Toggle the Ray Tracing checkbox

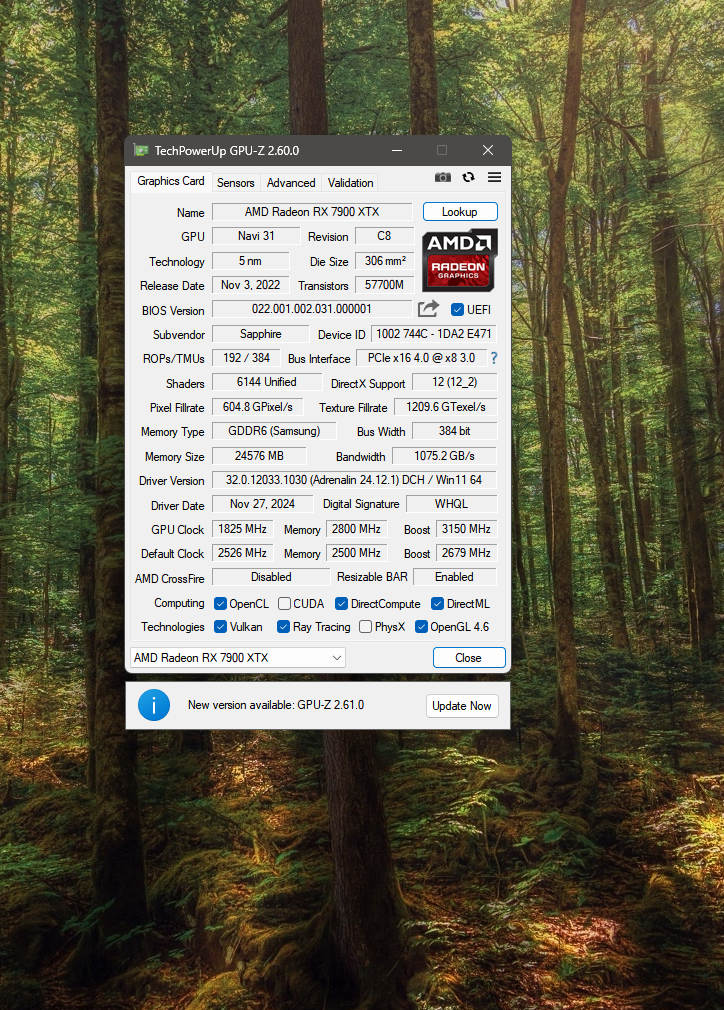pyautogui.click(x=283, y=627)
